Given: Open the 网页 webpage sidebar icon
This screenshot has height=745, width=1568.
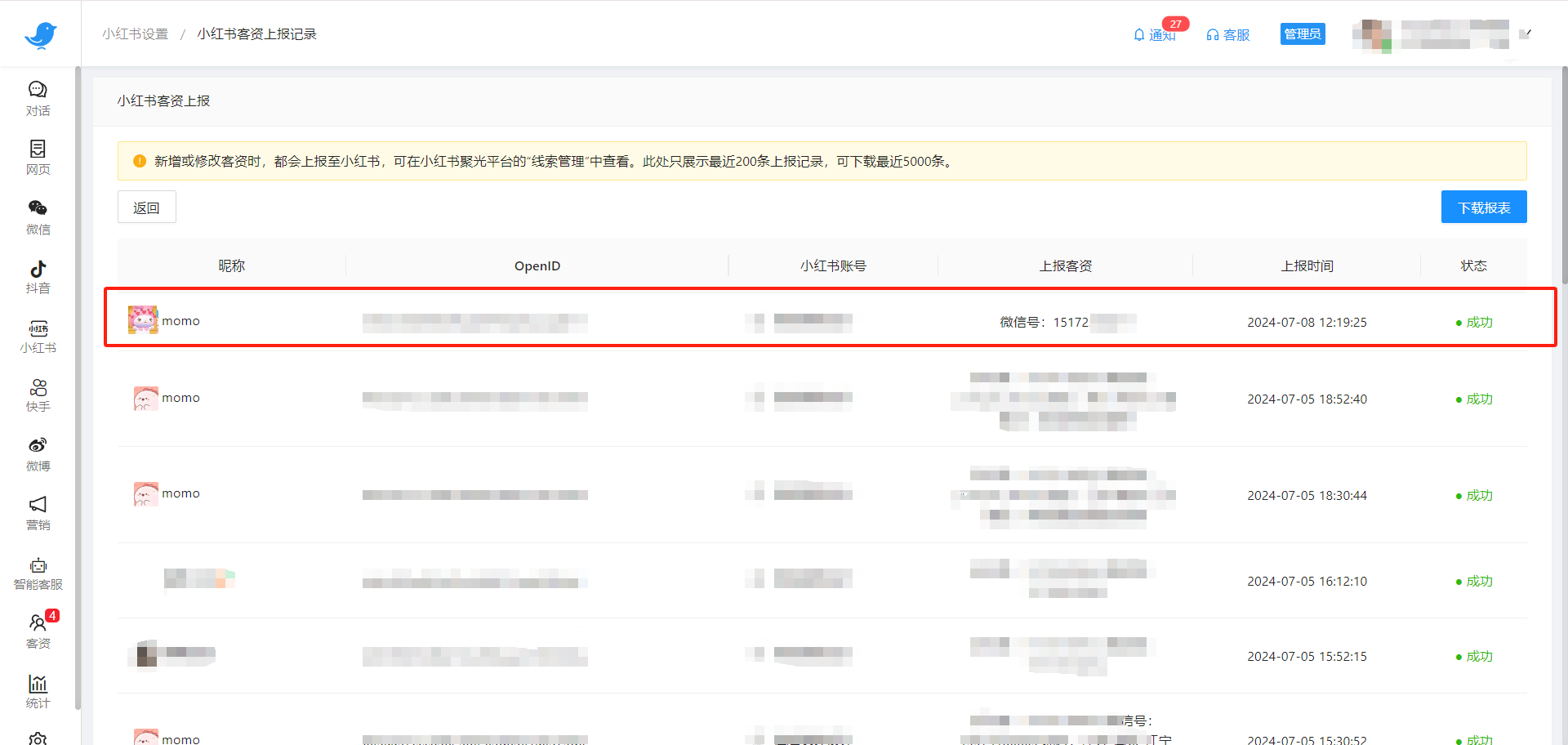Looking at the screenshot, I should click(38, 157).
